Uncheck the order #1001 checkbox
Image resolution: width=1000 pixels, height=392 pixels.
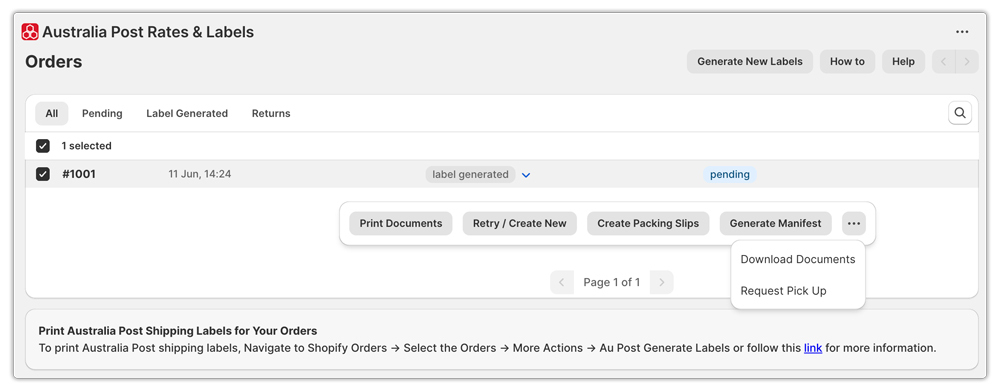coord(43,174)
